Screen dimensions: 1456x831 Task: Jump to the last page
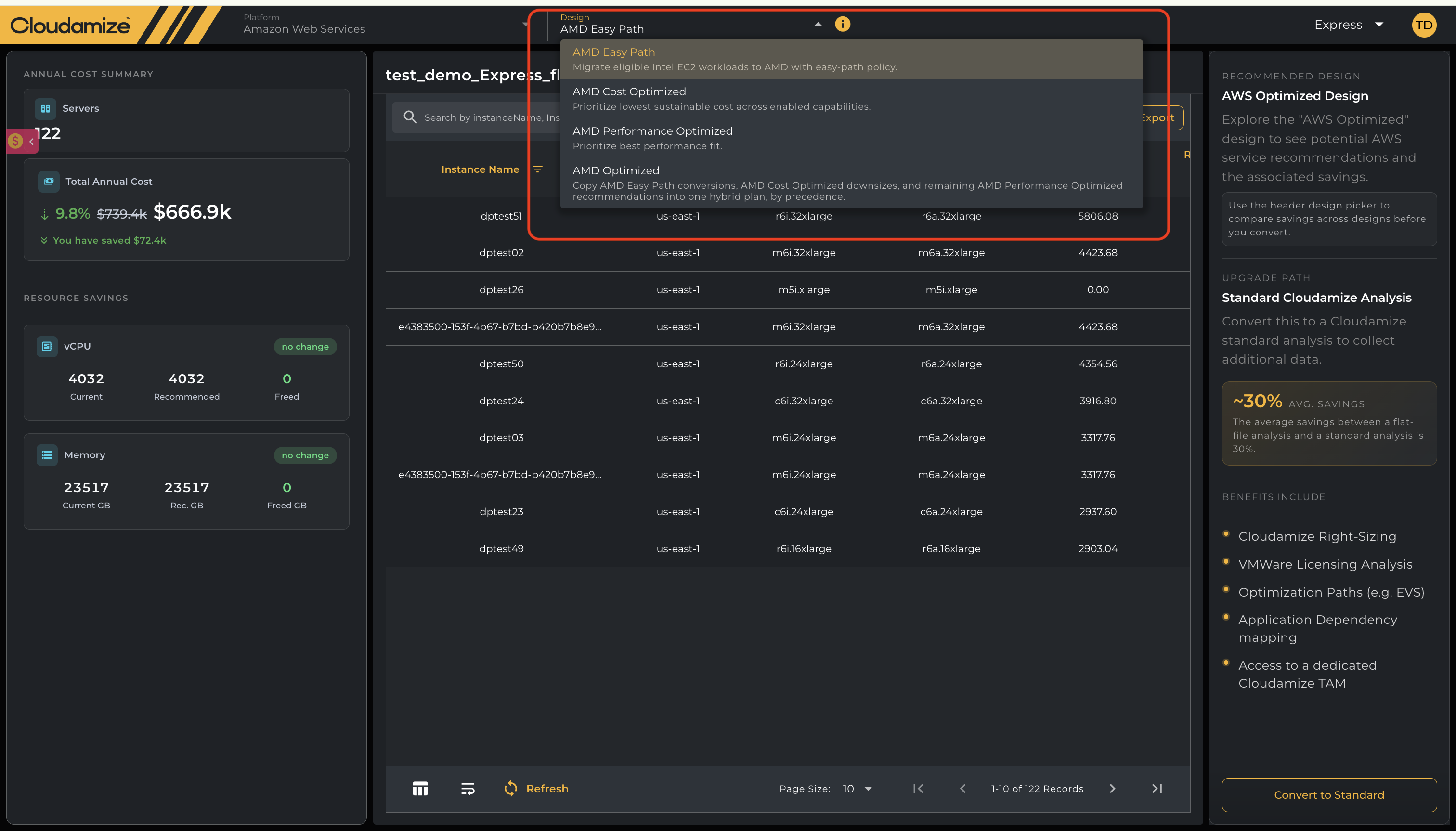click(1157, 788)
